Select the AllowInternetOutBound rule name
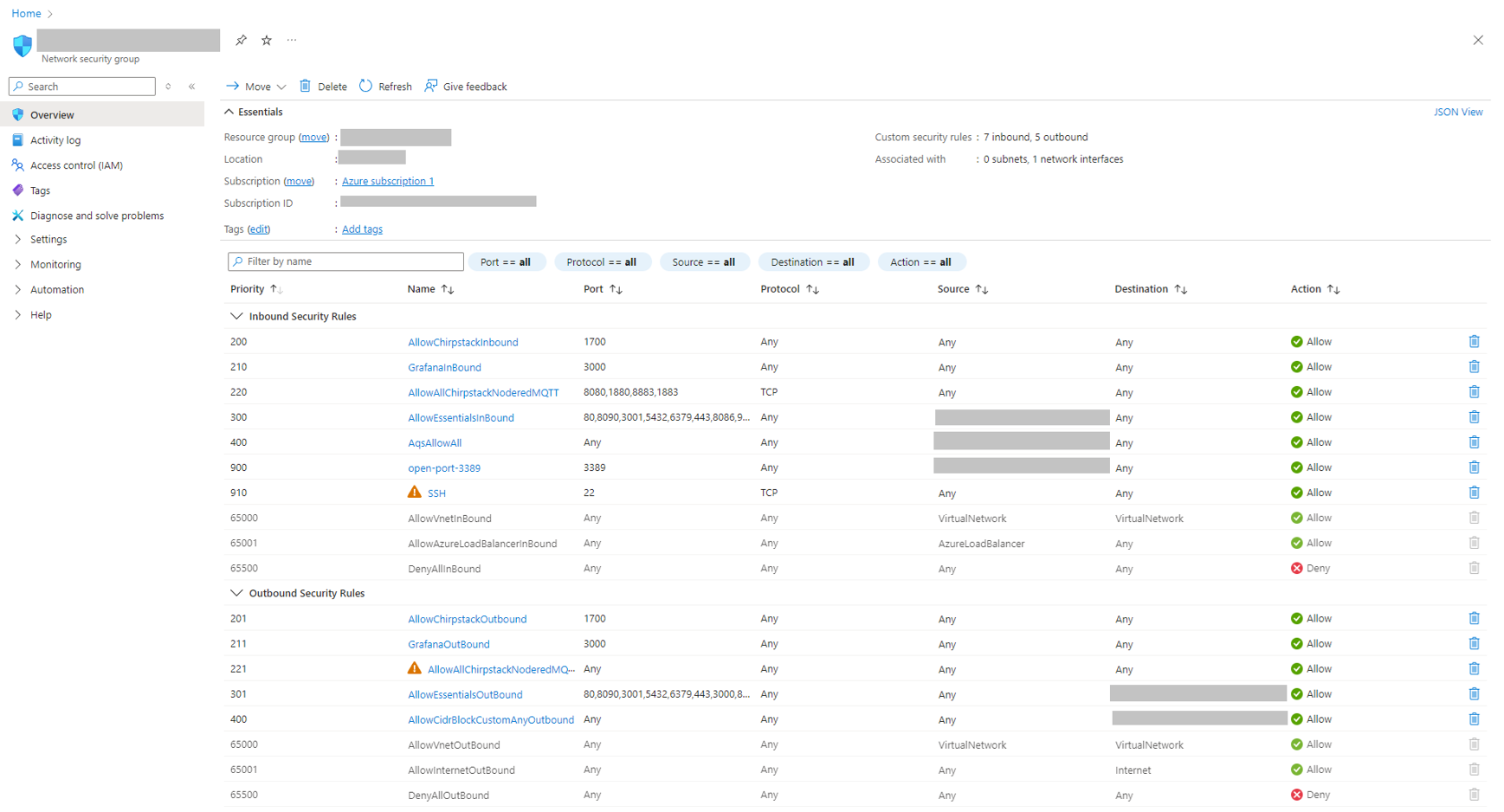Viewport: 1504px width, 812px height. [x=462, y=770]
